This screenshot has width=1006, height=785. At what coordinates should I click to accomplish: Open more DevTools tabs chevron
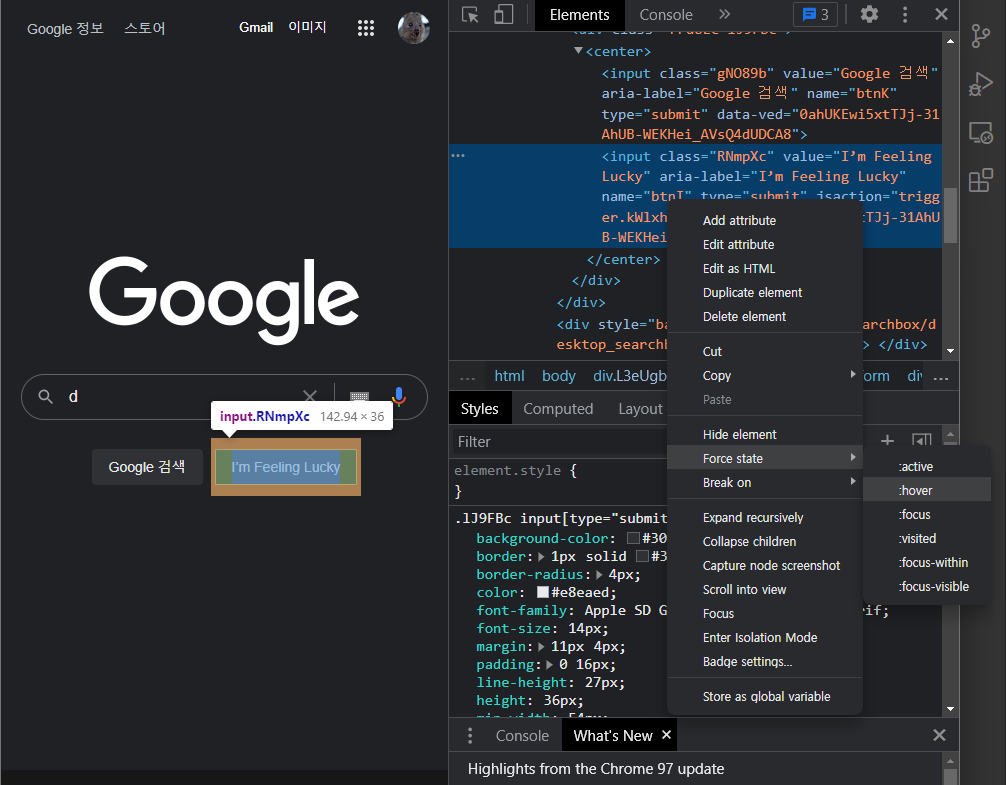point(724,14)
